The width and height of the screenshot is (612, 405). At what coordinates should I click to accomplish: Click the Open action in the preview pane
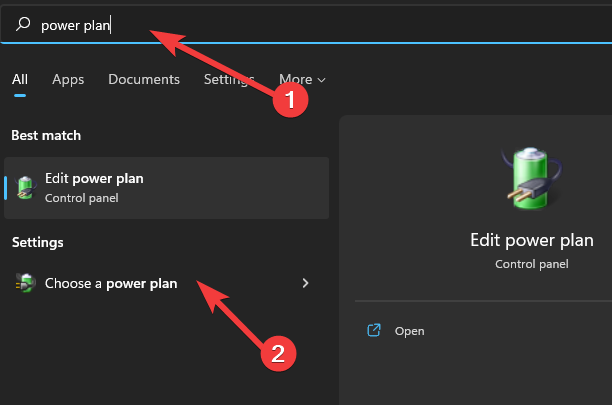point(409,331)
